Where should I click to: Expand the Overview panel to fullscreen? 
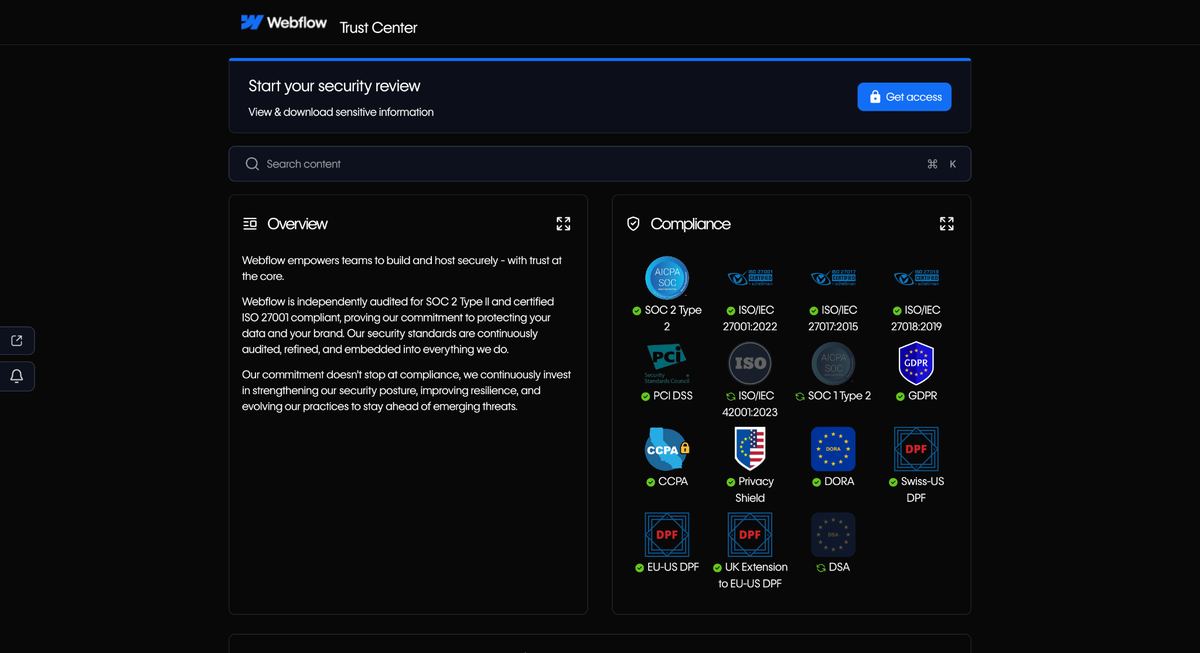[563, 224]
